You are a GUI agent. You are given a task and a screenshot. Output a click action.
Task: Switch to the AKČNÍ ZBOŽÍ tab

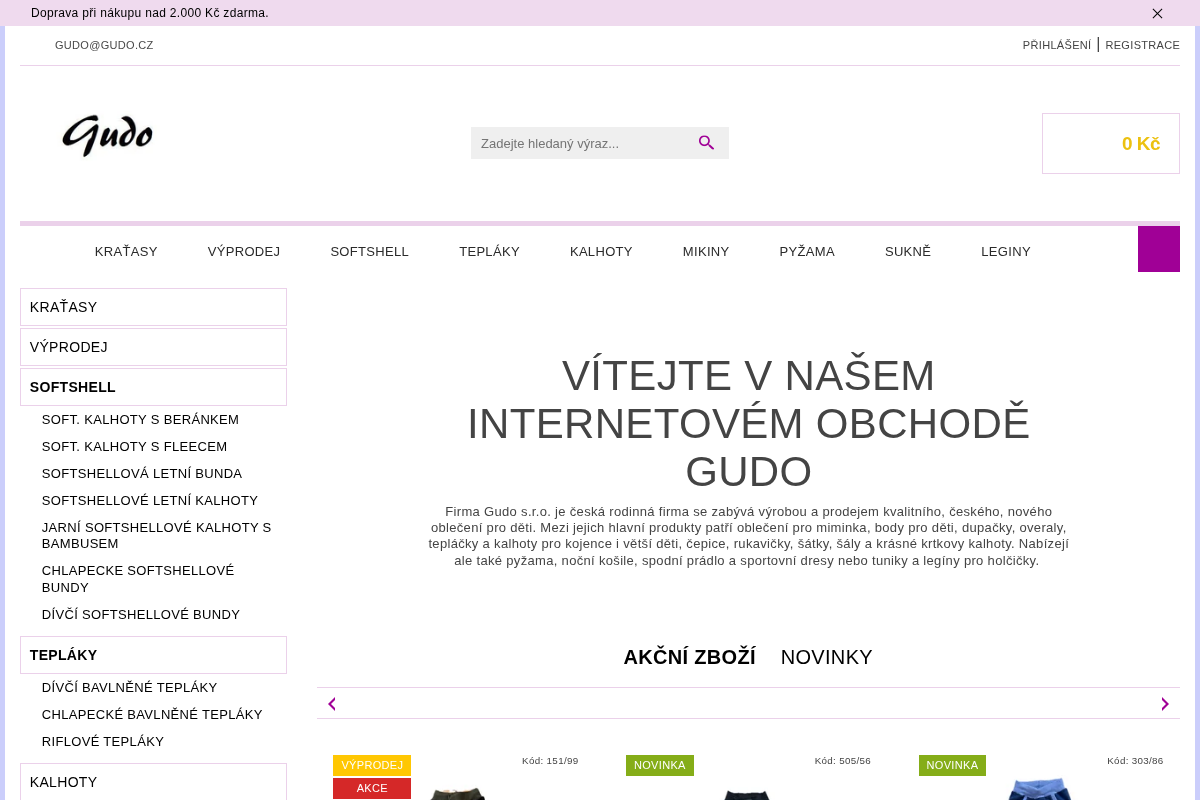pyautogui.click(x=690, y=657)
